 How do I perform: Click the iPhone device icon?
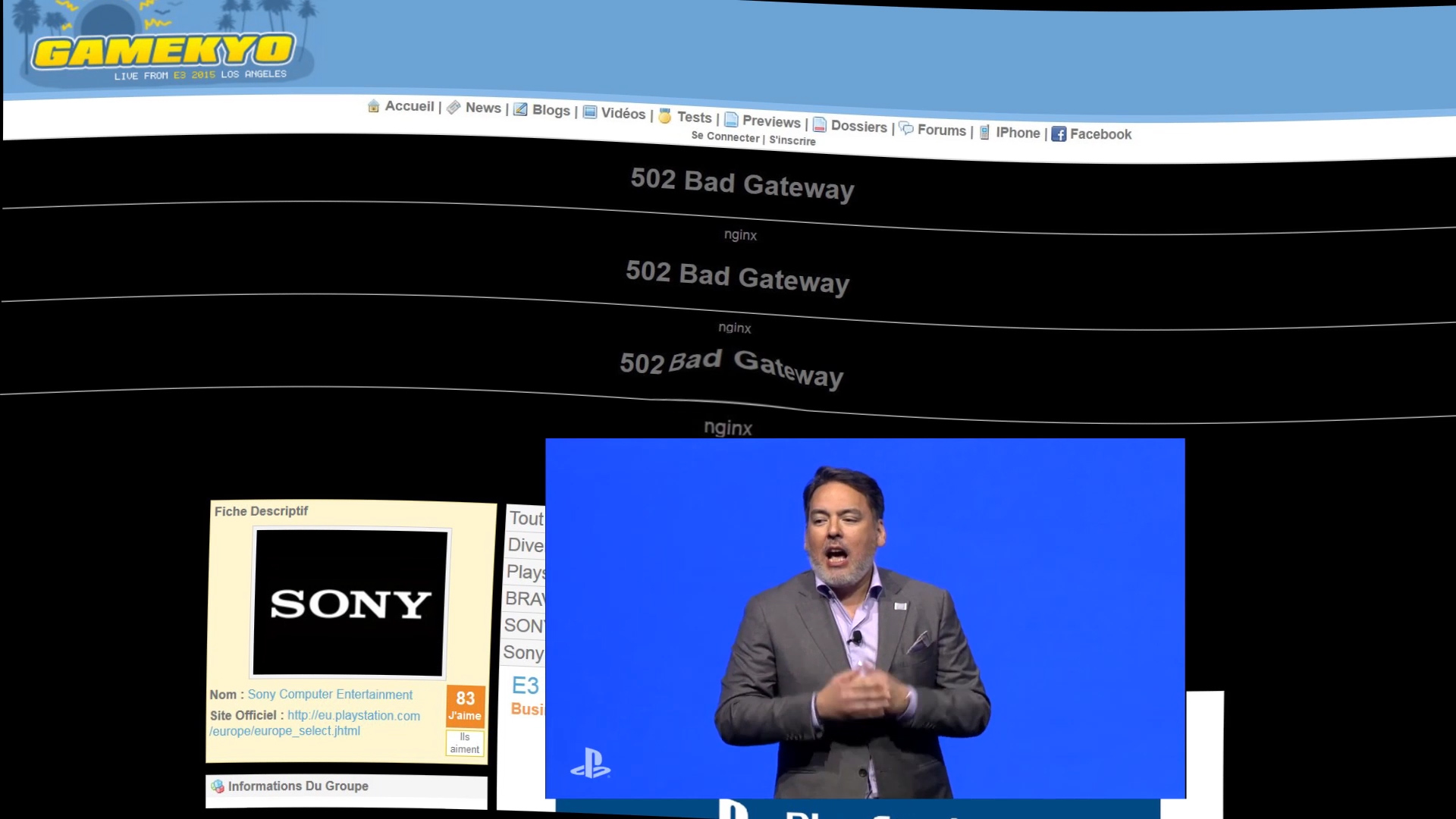coord(984,132)
